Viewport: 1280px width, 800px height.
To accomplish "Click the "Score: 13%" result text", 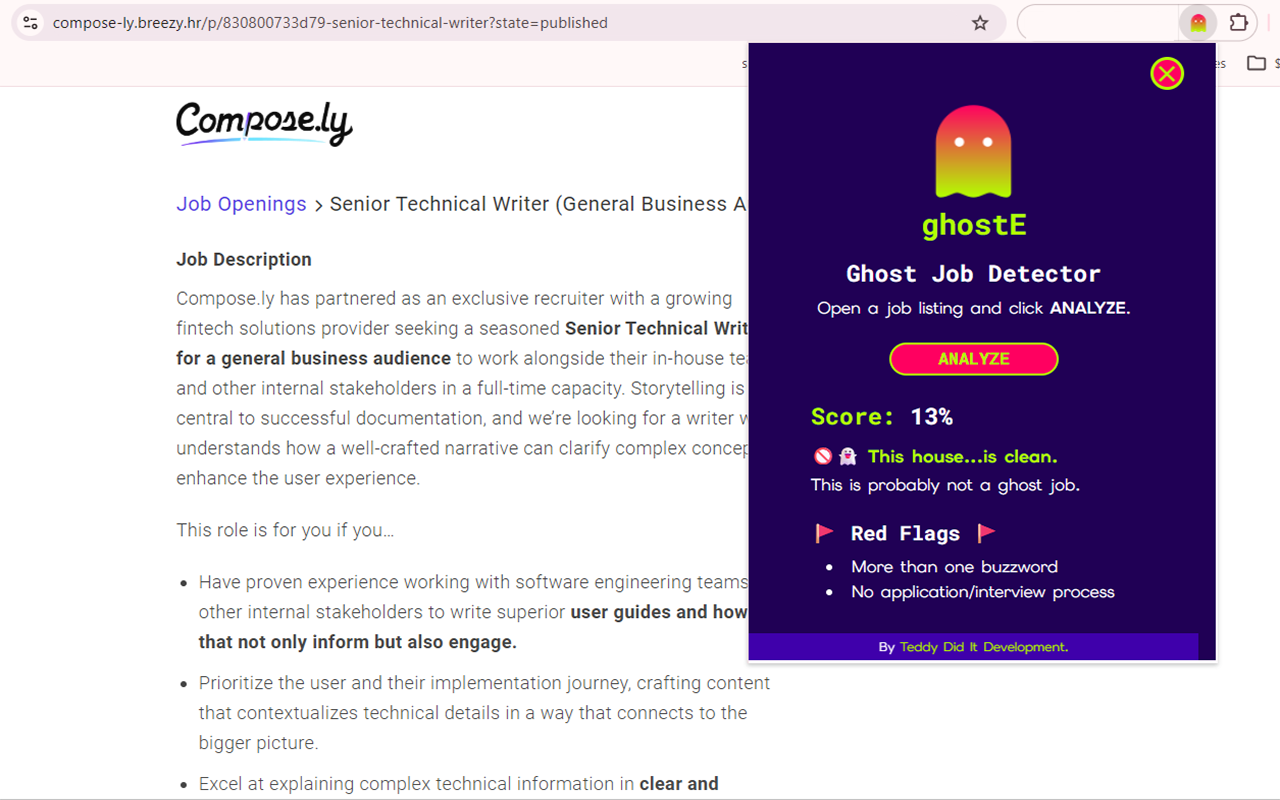I will point(882,417).
